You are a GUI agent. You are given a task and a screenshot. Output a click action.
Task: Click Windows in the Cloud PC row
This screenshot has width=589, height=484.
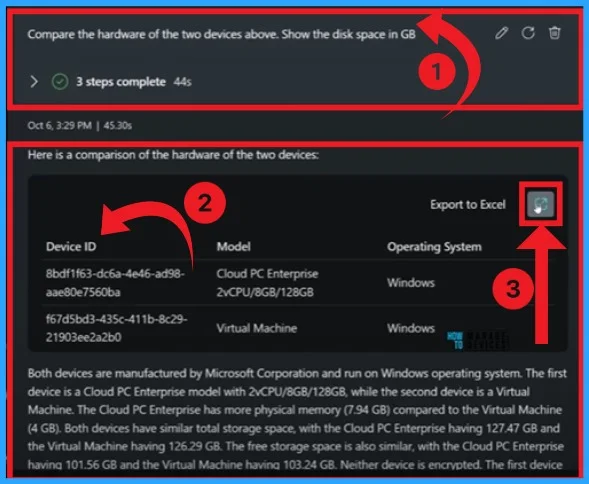pyautogui.click(x=411, y=283)
